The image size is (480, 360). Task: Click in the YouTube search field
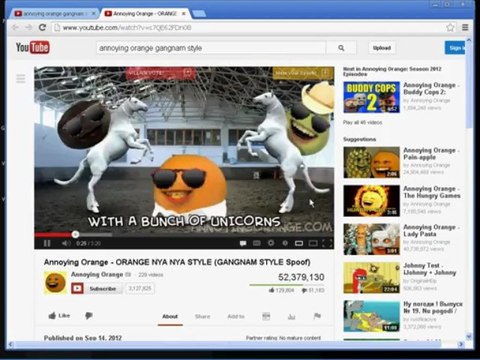(211, 48)
